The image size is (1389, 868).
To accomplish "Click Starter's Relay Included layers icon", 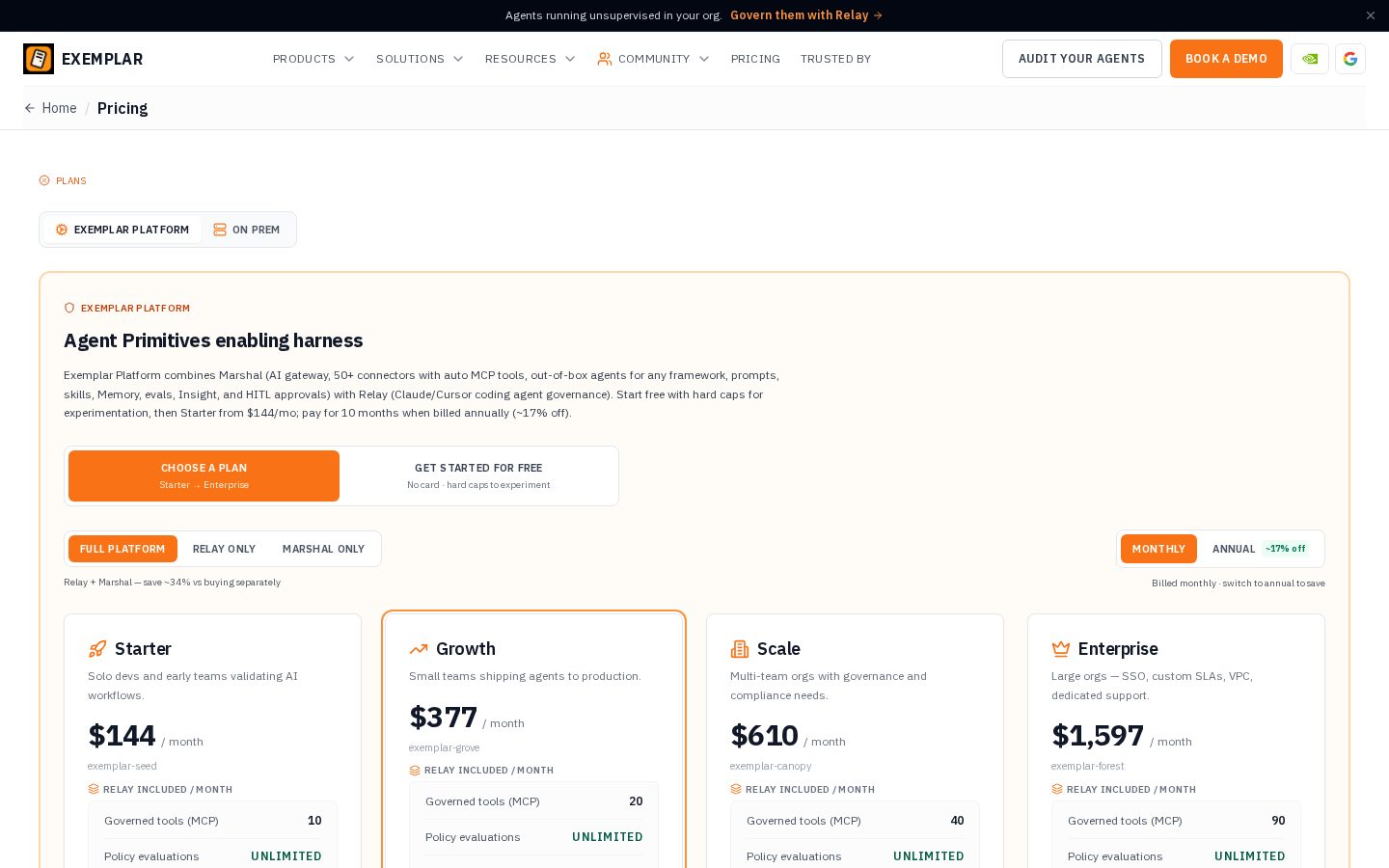I will coord(94,789).
